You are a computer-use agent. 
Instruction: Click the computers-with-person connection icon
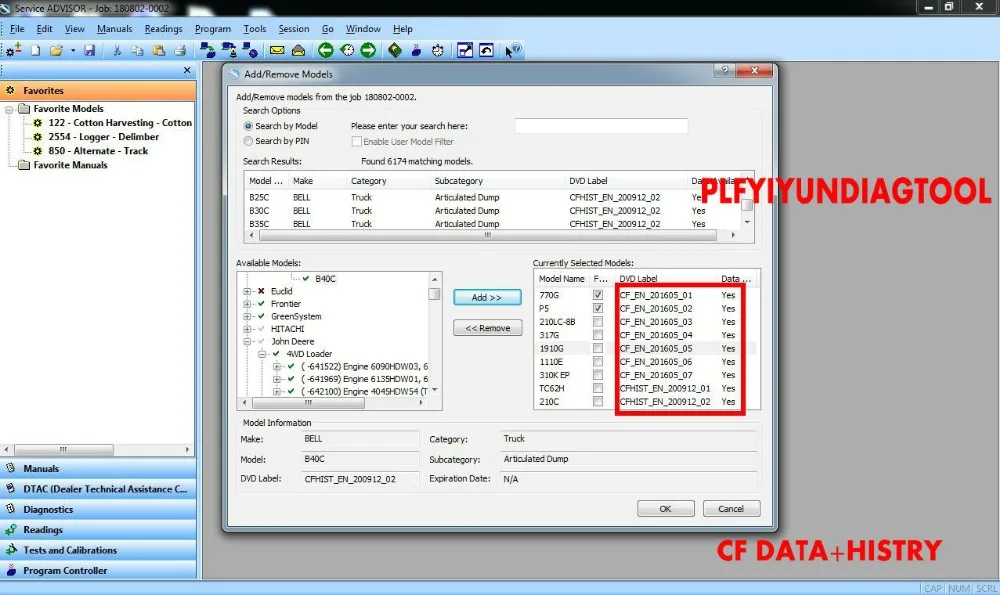pyautogui.click(x=229, y=50)
